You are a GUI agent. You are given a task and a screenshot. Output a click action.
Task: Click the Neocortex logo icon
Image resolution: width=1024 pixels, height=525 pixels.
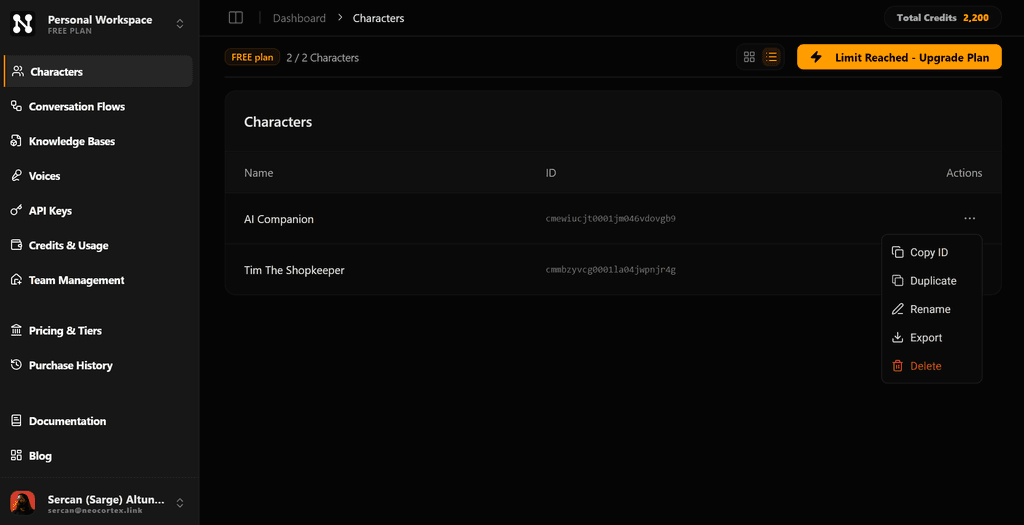click(x=22, y=24)
